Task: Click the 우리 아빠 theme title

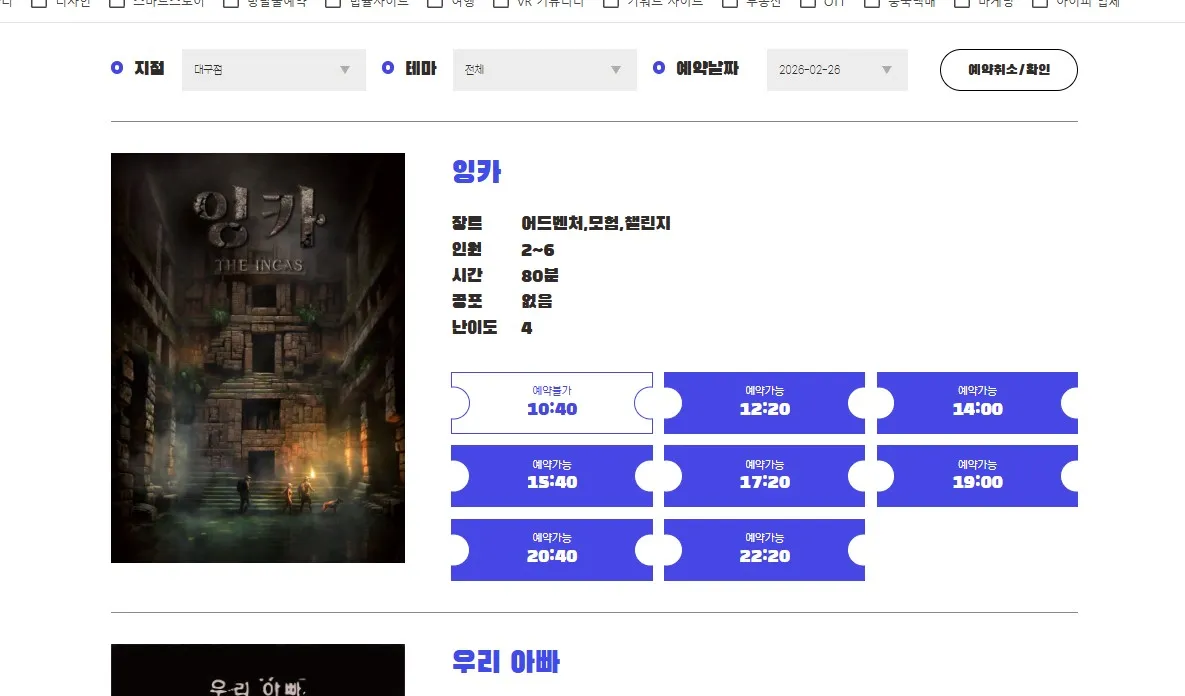Action: tap(505, 662)
